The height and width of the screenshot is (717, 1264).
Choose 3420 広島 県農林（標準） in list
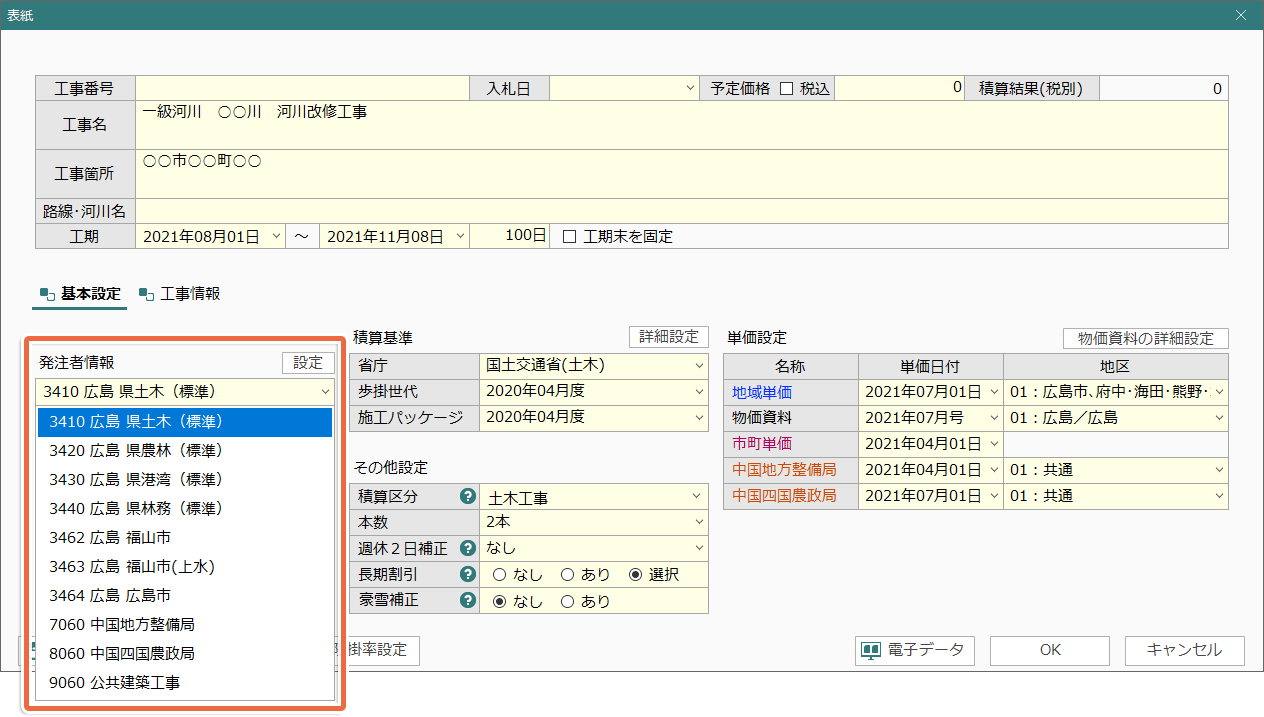185,451
